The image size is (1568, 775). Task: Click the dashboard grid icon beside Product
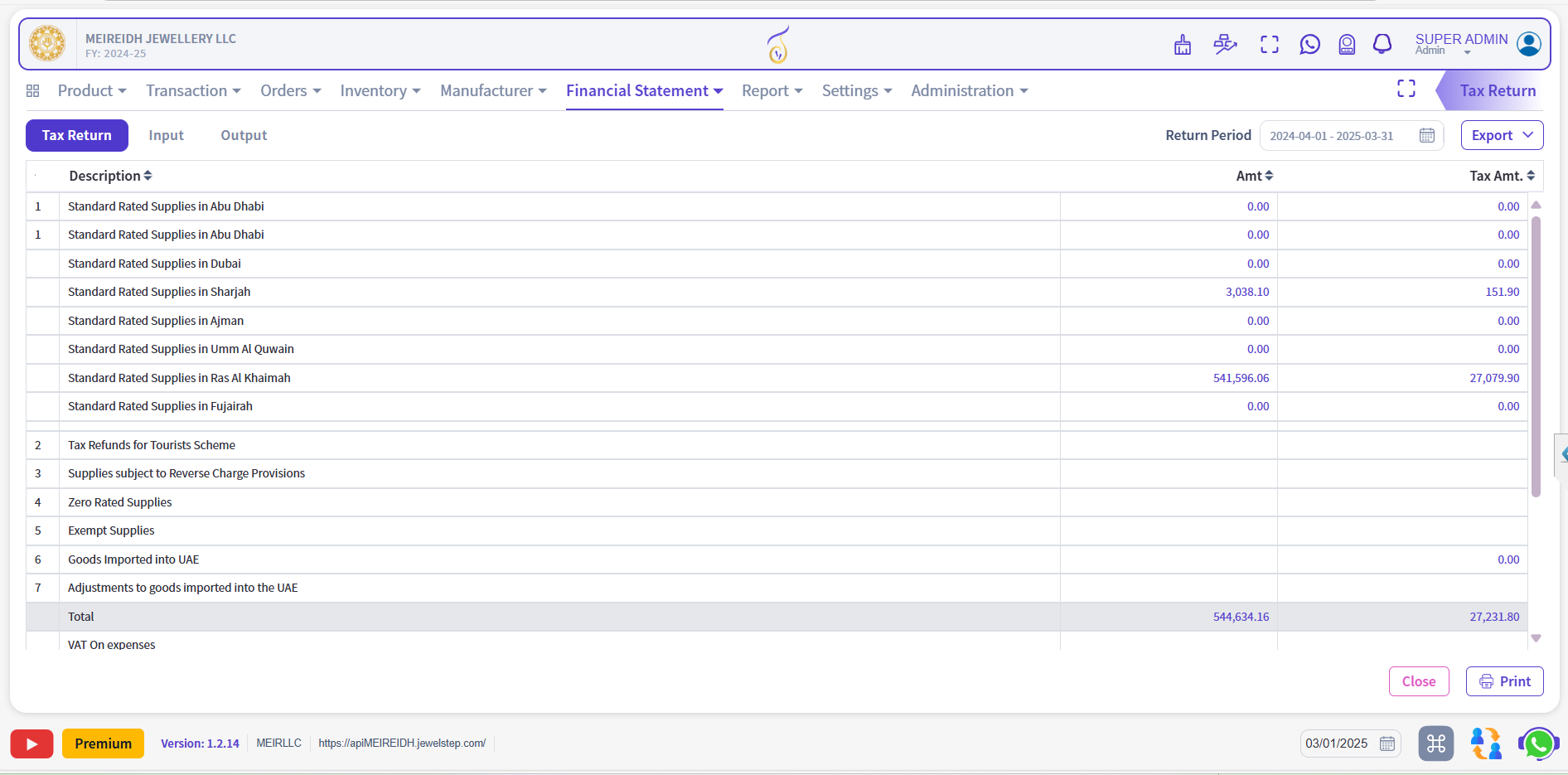click(x=33, y=91)
